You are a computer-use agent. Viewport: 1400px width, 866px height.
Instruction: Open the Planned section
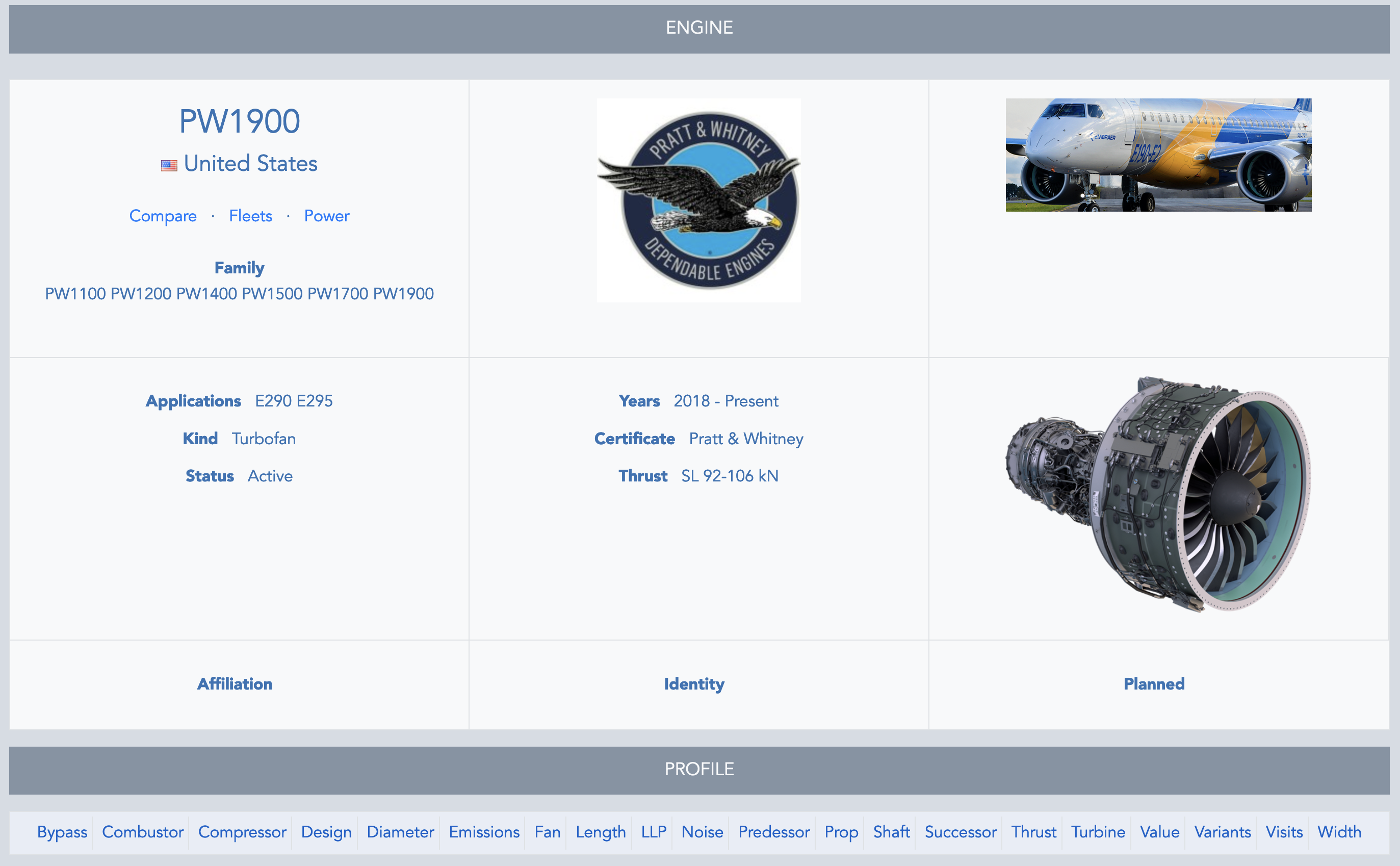1154,684
